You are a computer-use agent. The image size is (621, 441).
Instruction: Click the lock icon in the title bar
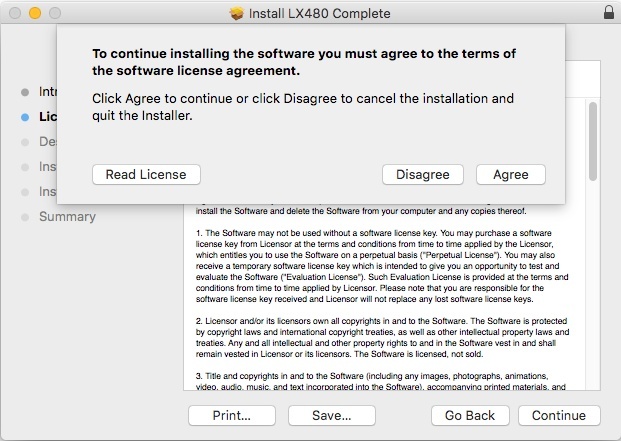[609, 13]
